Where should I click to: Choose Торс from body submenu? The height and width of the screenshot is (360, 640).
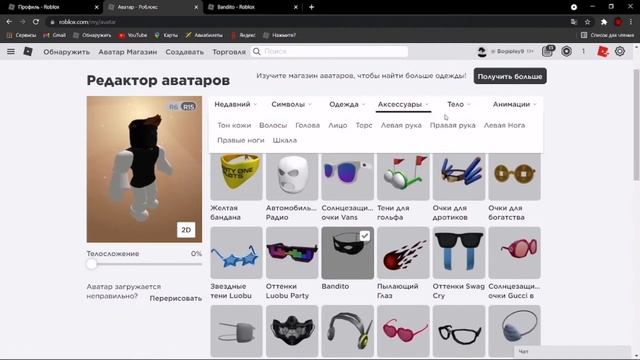point(364,125)
